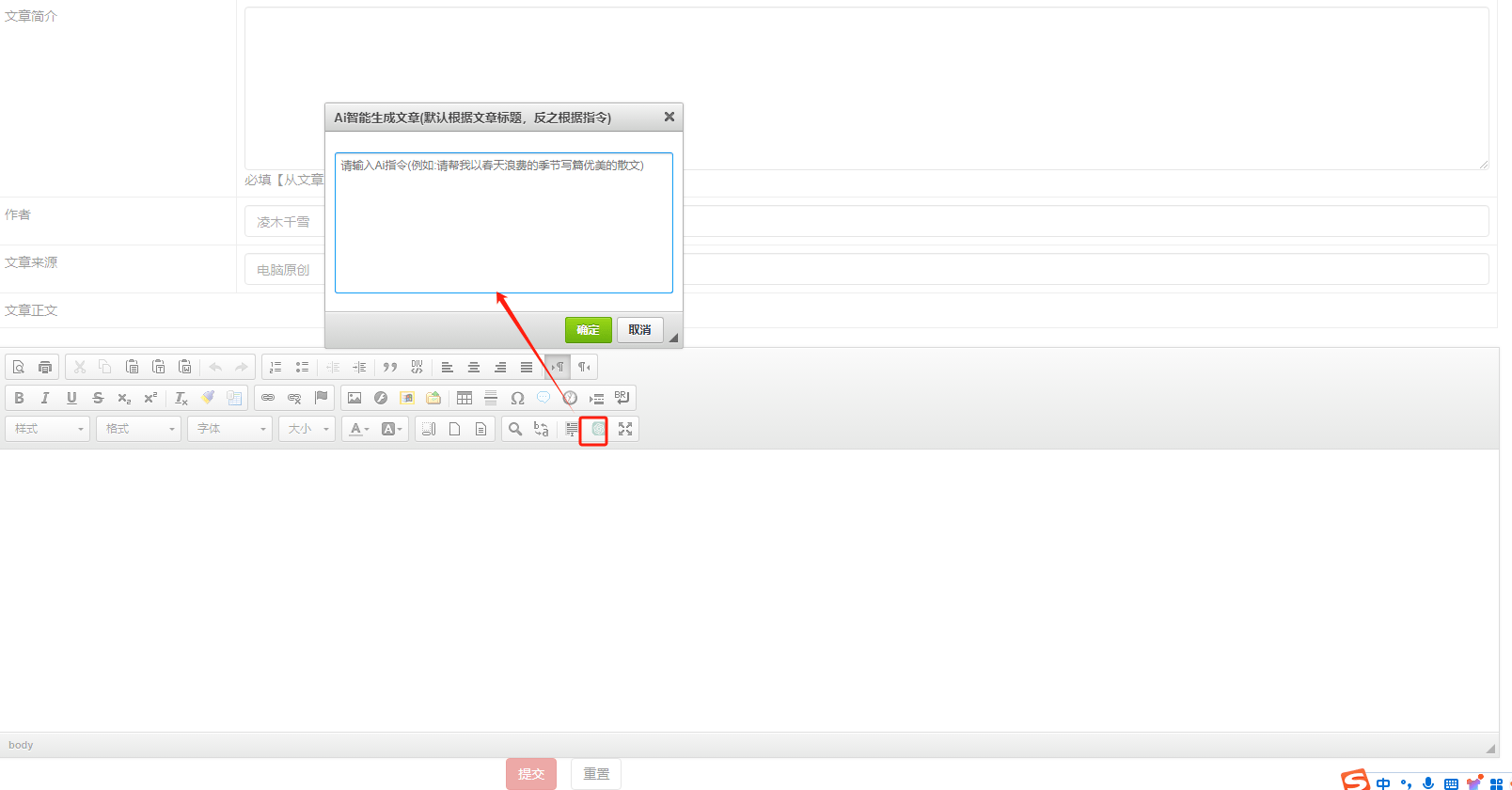Insert a numbered list
1512x790 pixels.
[276, 367]
